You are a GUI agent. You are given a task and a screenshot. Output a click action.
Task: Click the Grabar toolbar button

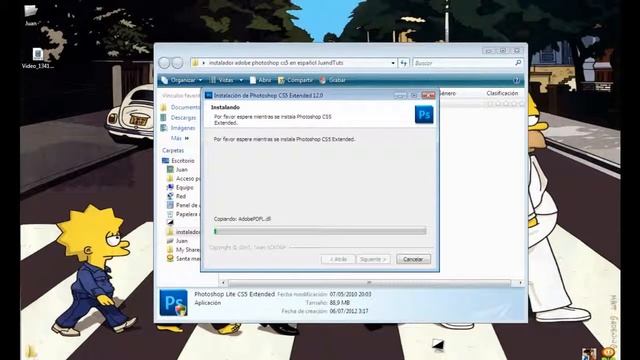tap(333, 80)
